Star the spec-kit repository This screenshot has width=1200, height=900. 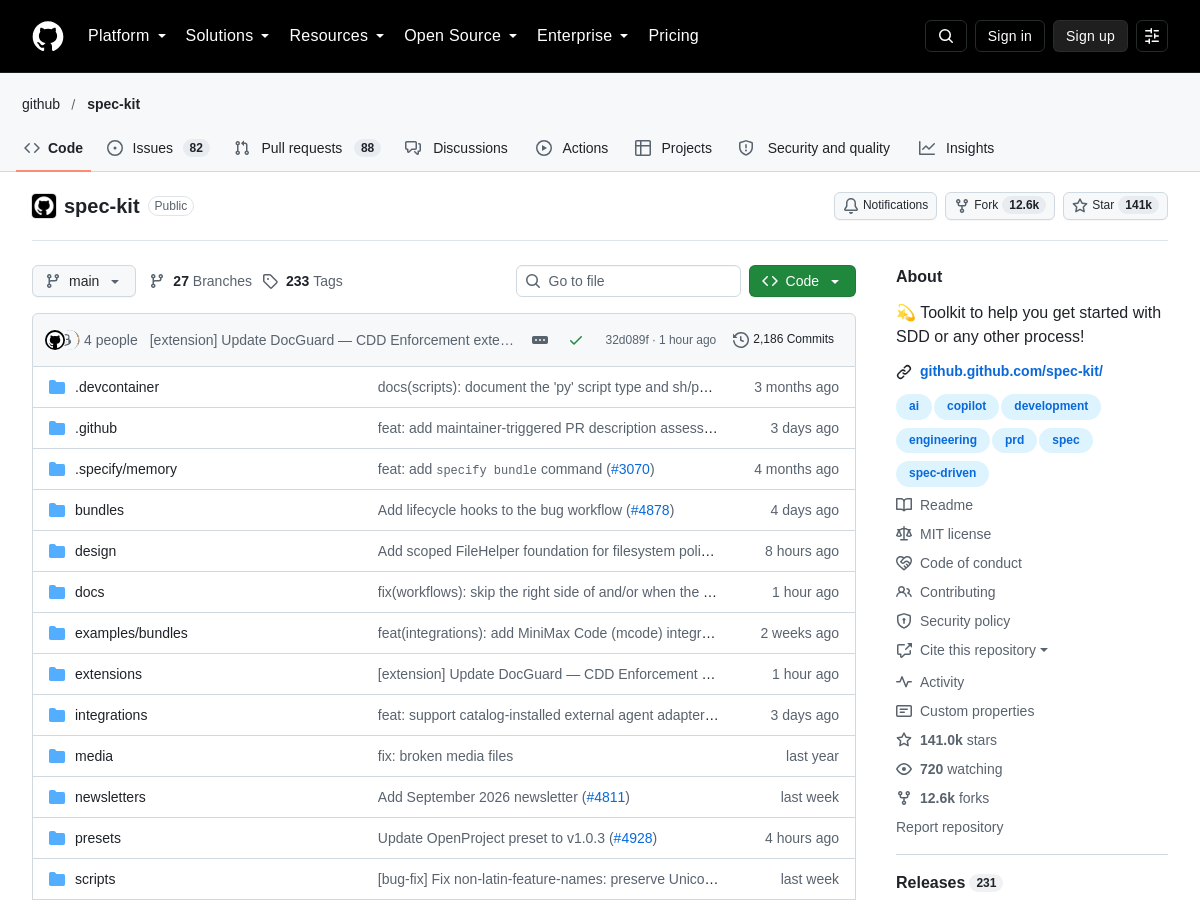point(1115,206)
